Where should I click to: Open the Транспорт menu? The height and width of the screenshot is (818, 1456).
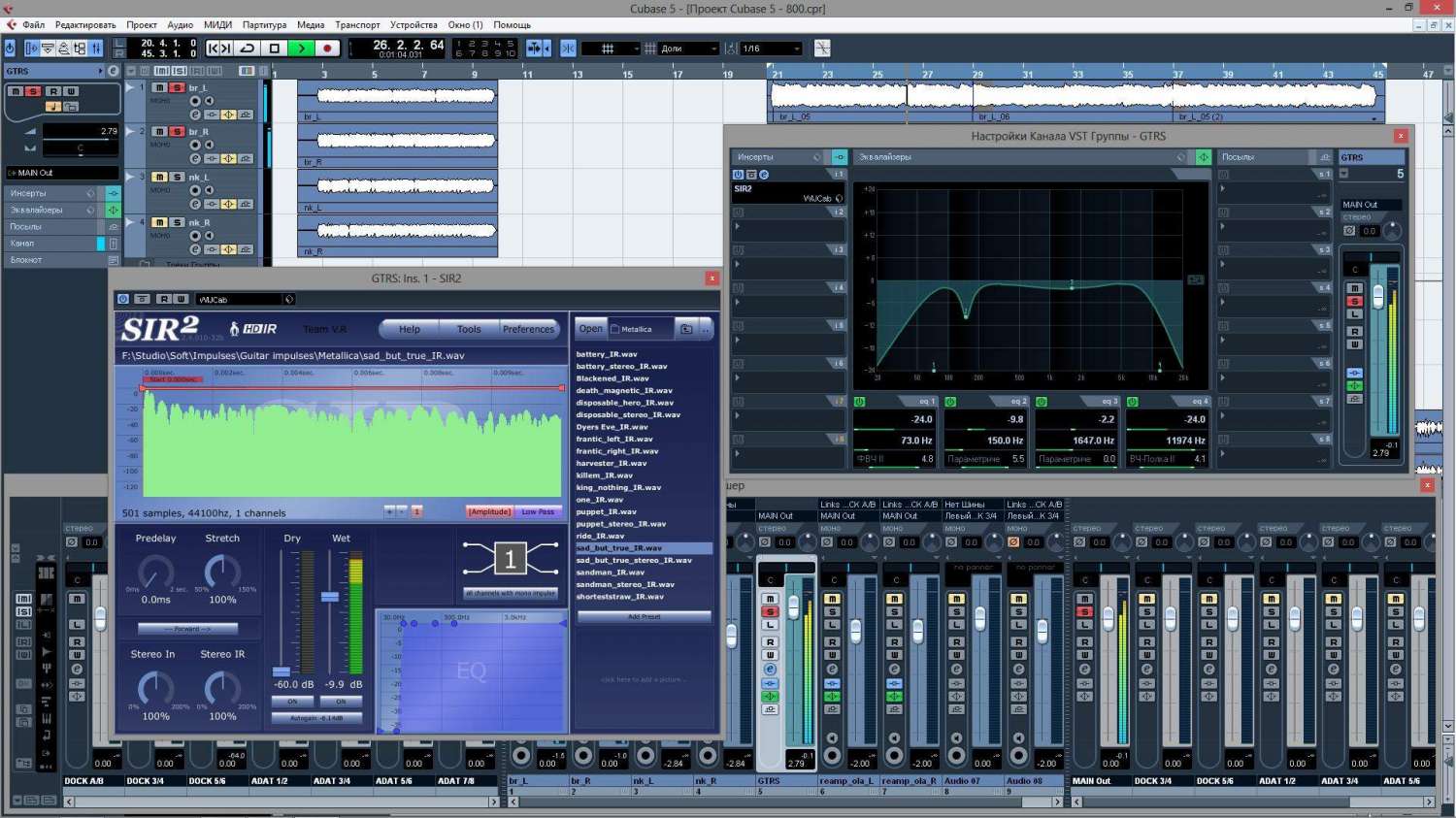[x=357, y=25]
